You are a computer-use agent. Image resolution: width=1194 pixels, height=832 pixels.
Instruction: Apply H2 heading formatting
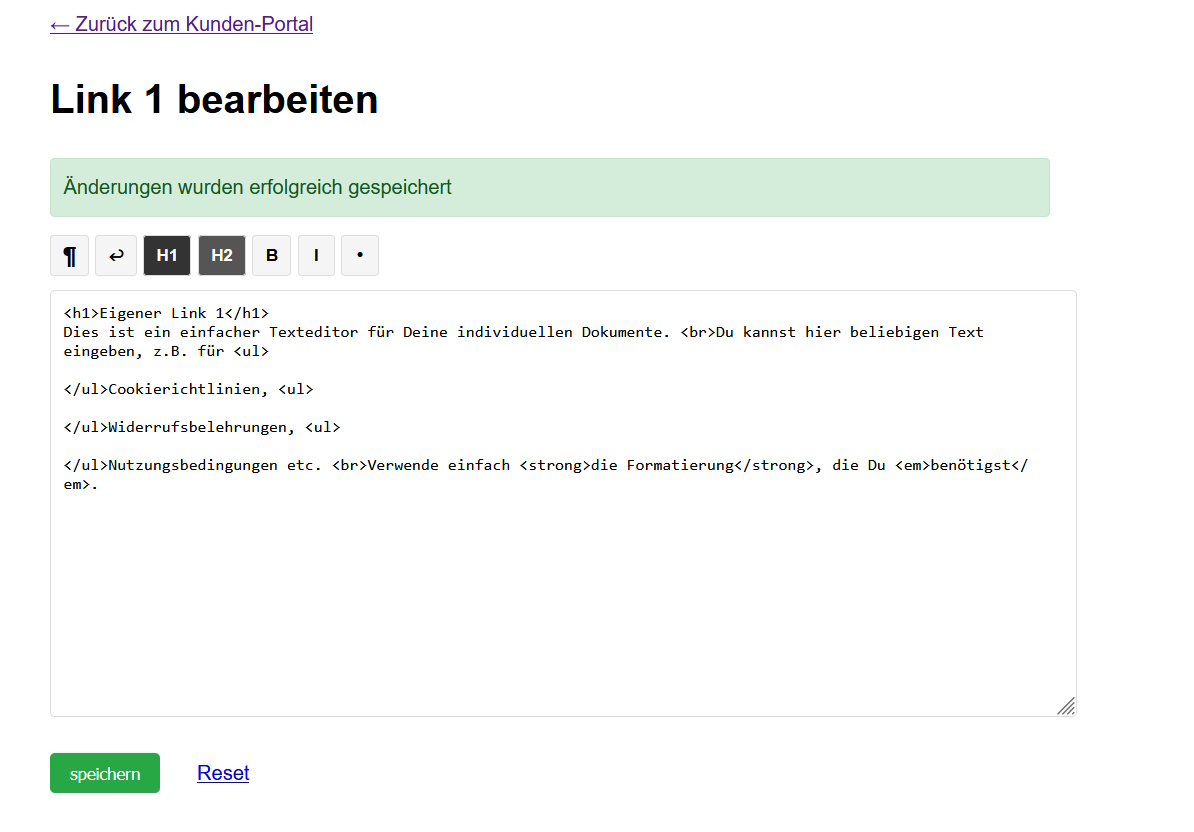tap(222, 256)
